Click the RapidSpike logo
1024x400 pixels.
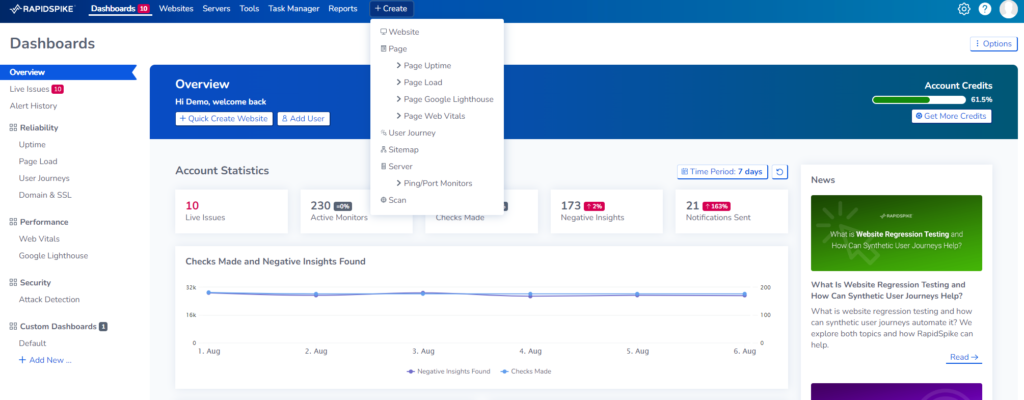pos(43,9)
